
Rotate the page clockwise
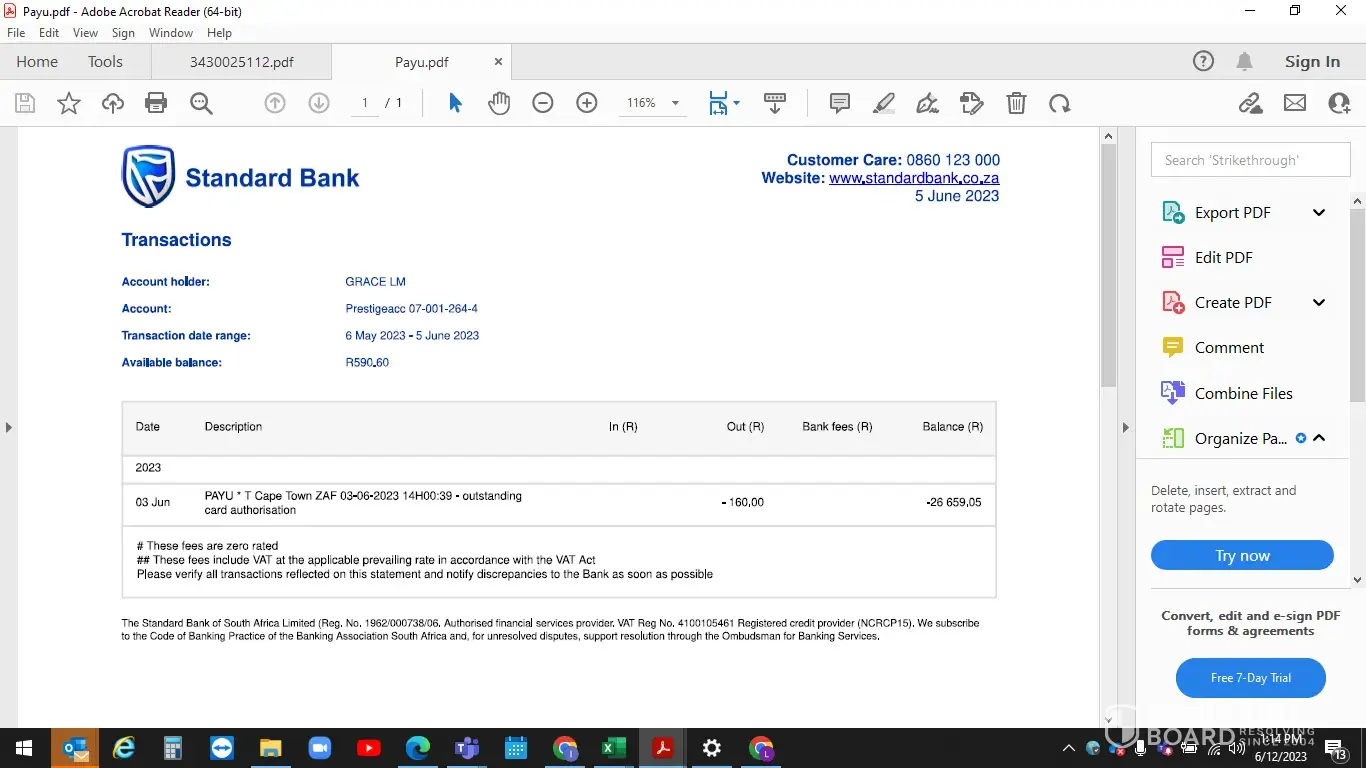pos(1060,103)
